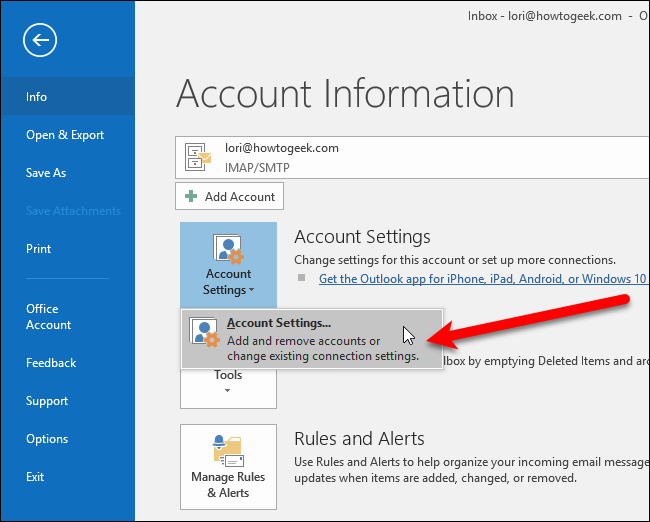650x522 pixels.
Task: Select Account Settings... menu entry
Action: coord(312,339)
